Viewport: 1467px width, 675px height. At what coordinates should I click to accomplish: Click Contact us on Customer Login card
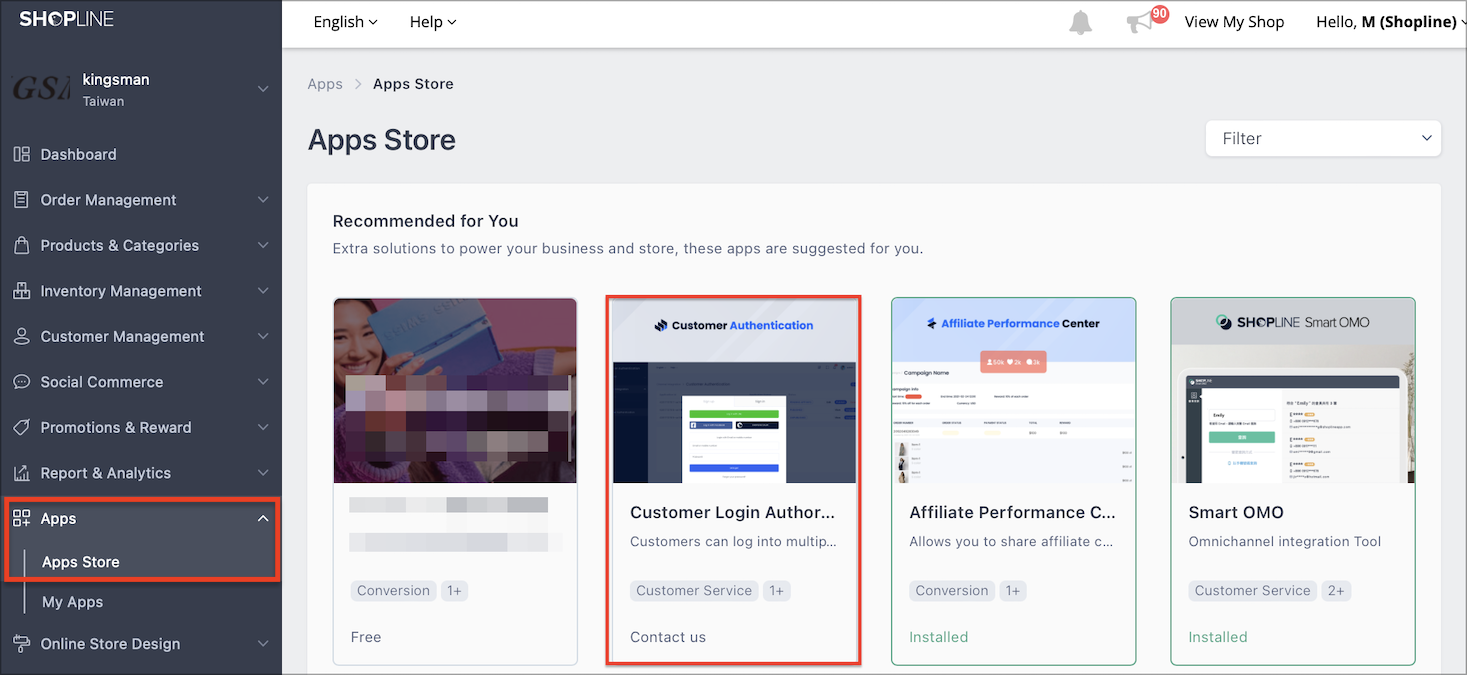tap(668, 637)
